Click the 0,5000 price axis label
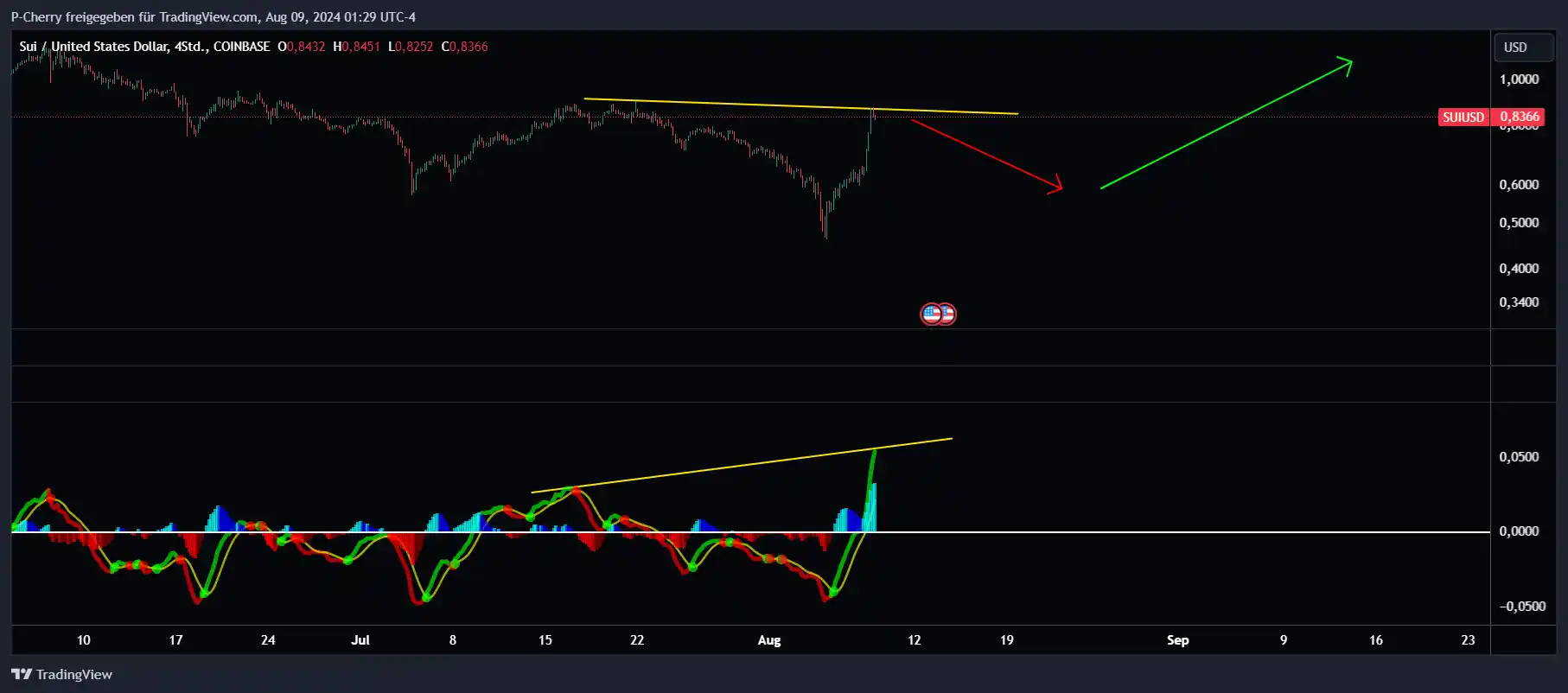1568x693 pixels. 1519,222
